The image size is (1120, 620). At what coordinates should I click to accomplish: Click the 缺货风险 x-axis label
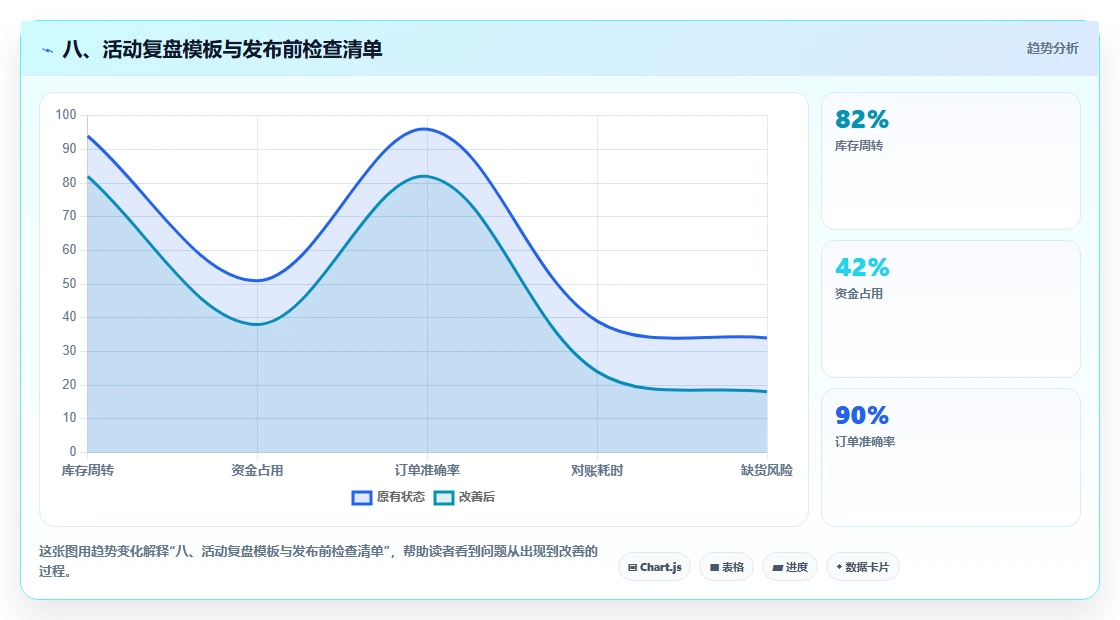coord(766,470)
